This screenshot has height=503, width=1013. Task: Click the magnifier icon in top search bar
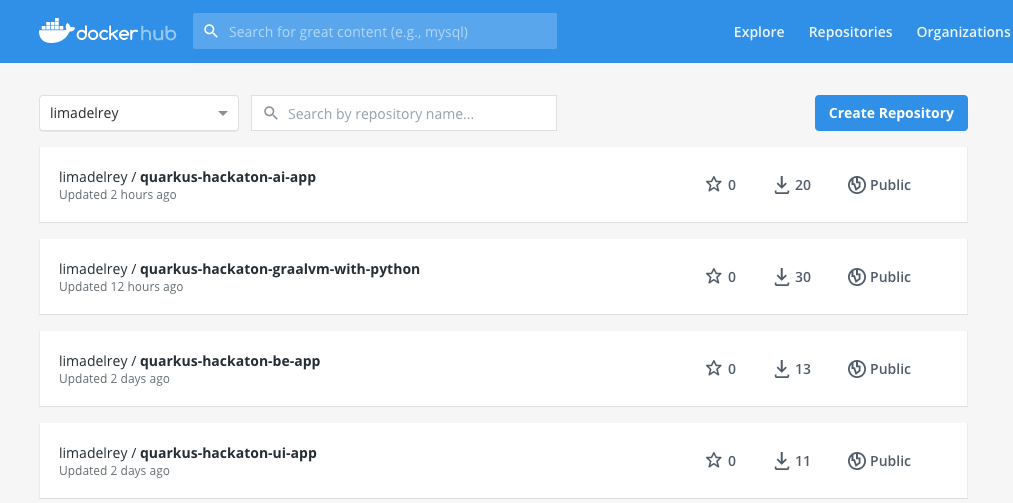[x=211, y=31]
